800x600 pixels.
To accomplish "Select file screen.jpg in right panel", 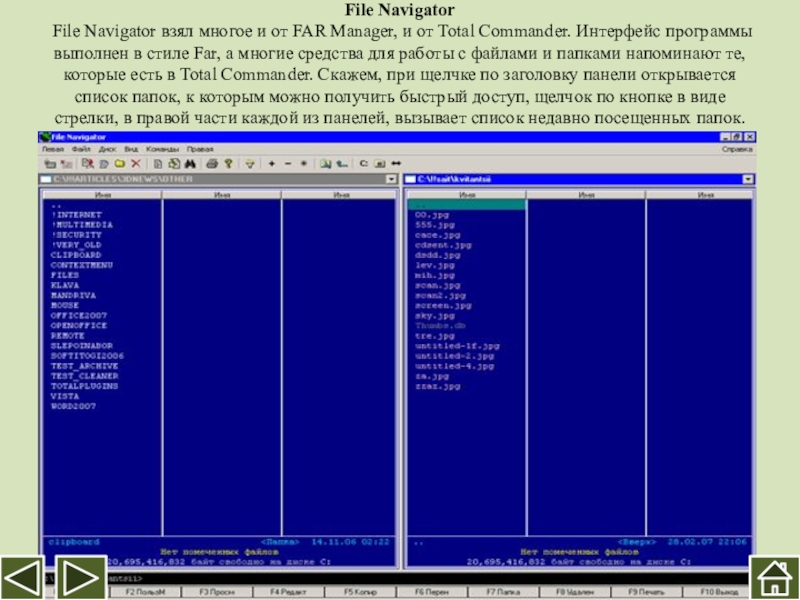I will (443, 305).
